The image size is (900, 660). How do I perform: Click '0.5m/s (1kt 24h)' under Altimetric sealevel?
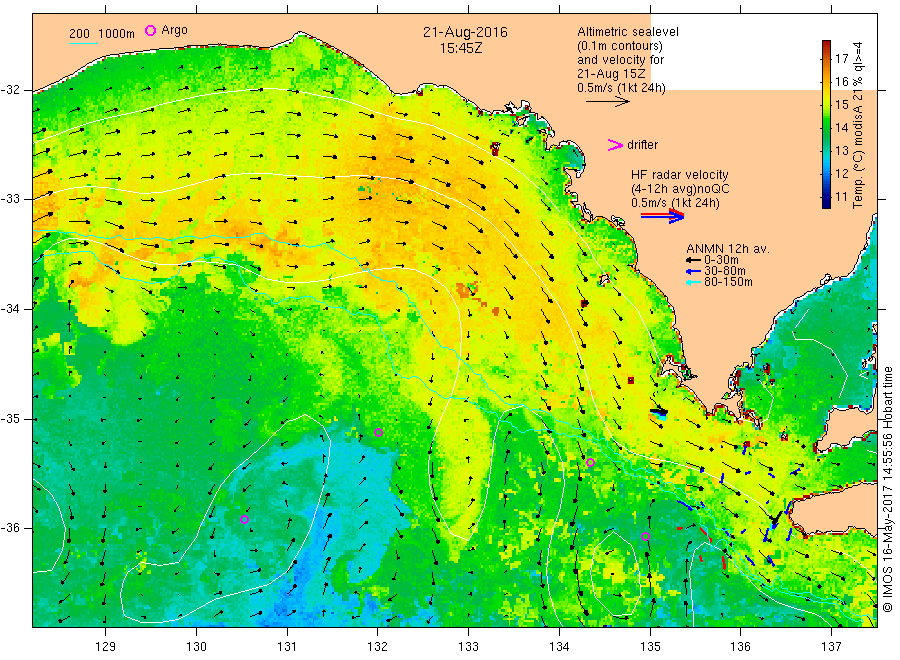621,88
